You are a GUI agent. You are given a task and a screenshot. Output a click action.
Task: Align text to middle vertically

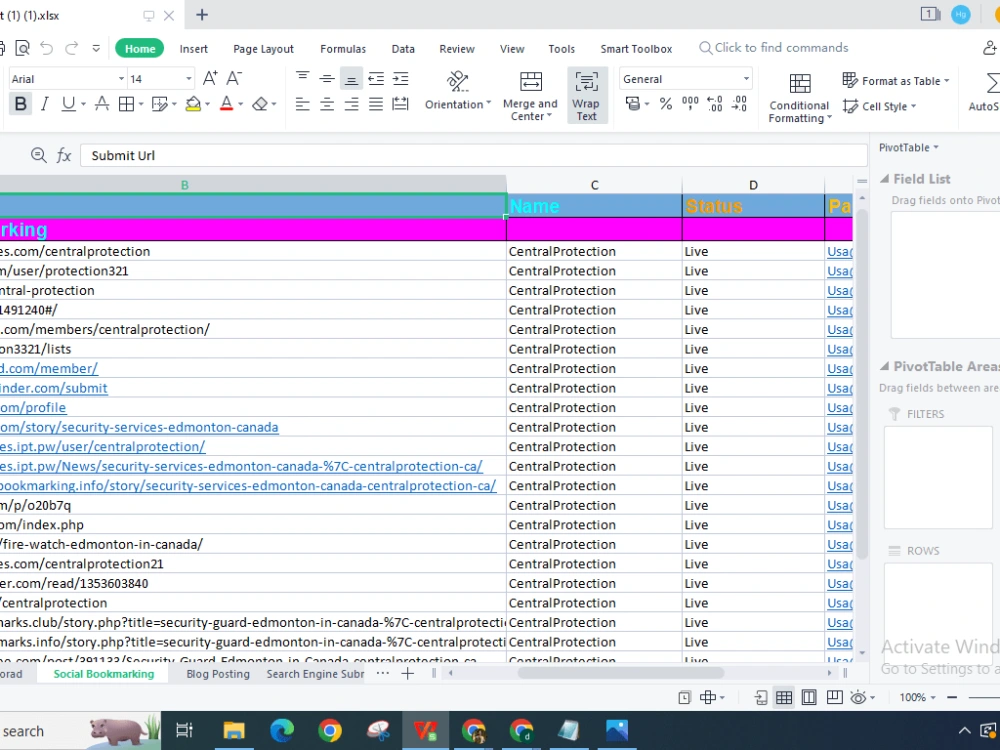click(327, 78)
